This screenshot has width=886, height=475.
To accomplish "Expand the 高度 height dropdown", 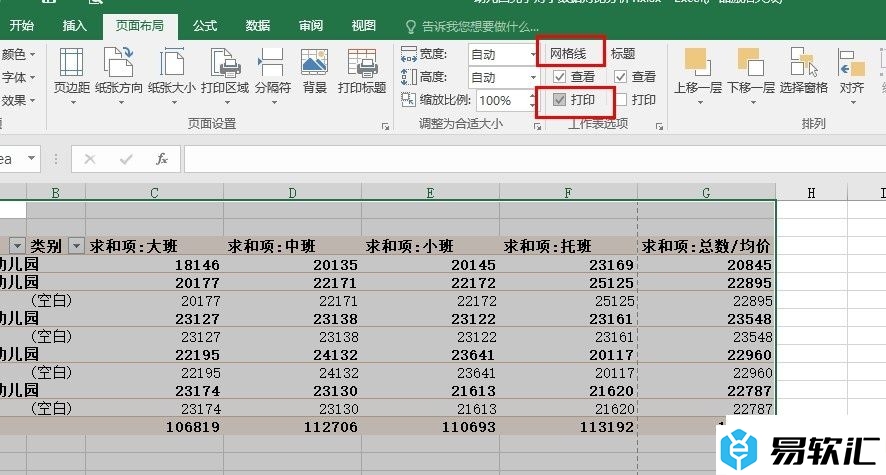I will (x=532, y=77).
